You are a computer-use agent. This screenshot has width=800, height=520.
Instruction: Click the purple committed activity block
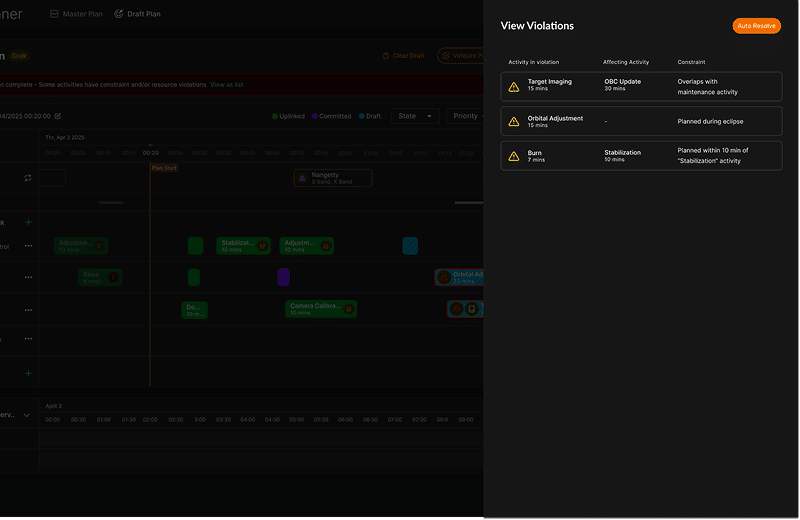(x=284, y=278)
